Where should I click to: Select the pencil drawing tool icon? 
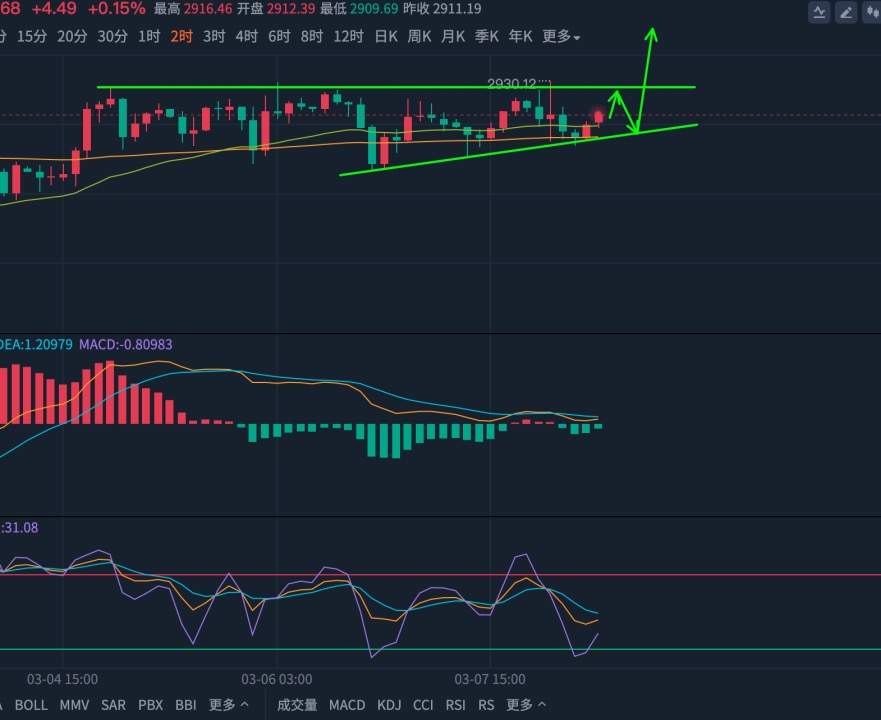[x=846, y=12]
